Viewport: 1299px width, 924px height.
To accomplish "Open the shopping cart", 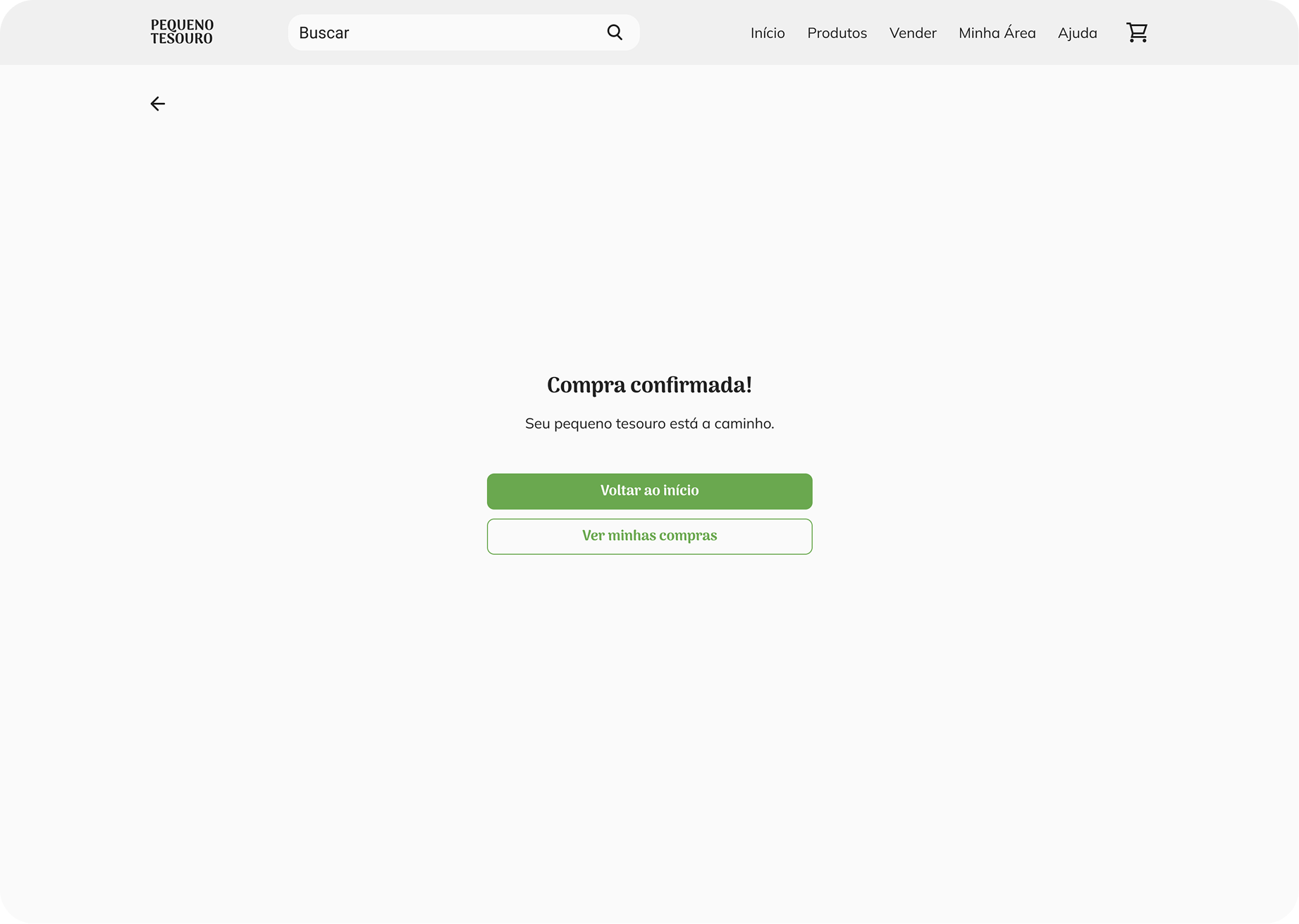I will click(x=1136, y=32).
